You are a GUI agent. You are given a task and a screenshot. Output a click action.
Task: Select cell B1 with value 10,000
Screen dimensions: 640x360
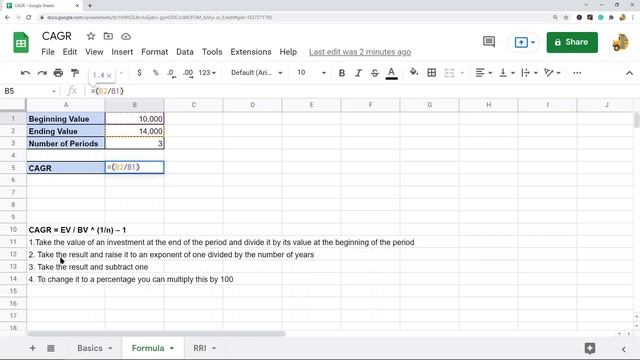click(134, 119)
